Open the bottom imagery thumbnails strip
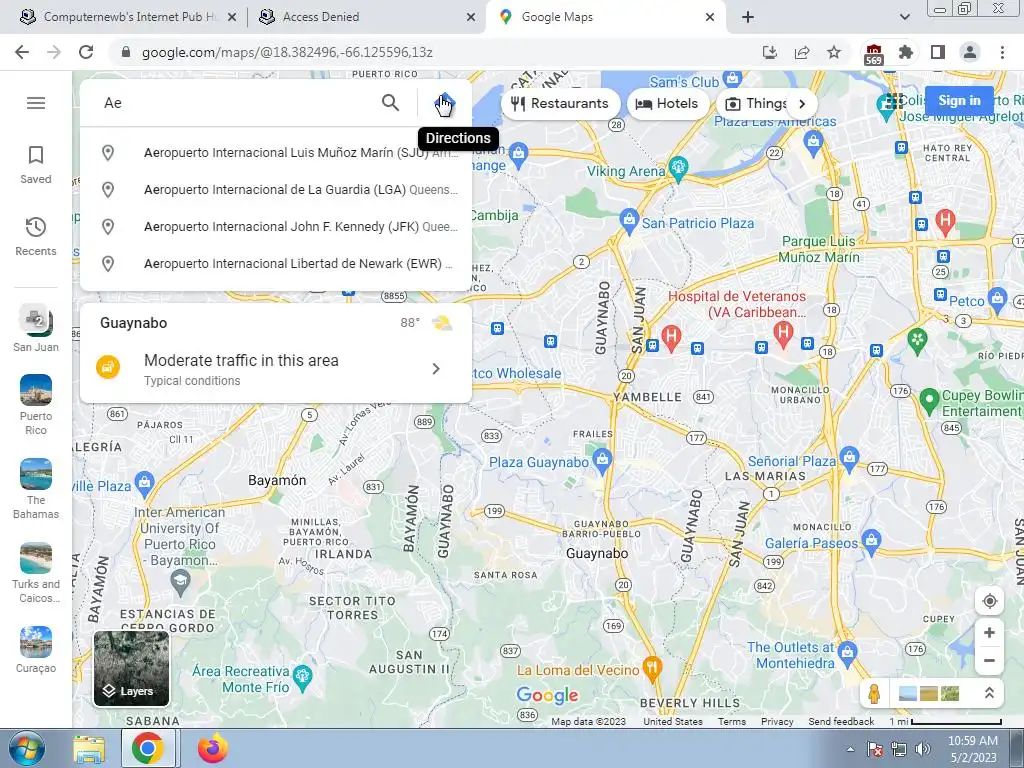The width and height of the screenshot is (1024, 768). [929, 693]
